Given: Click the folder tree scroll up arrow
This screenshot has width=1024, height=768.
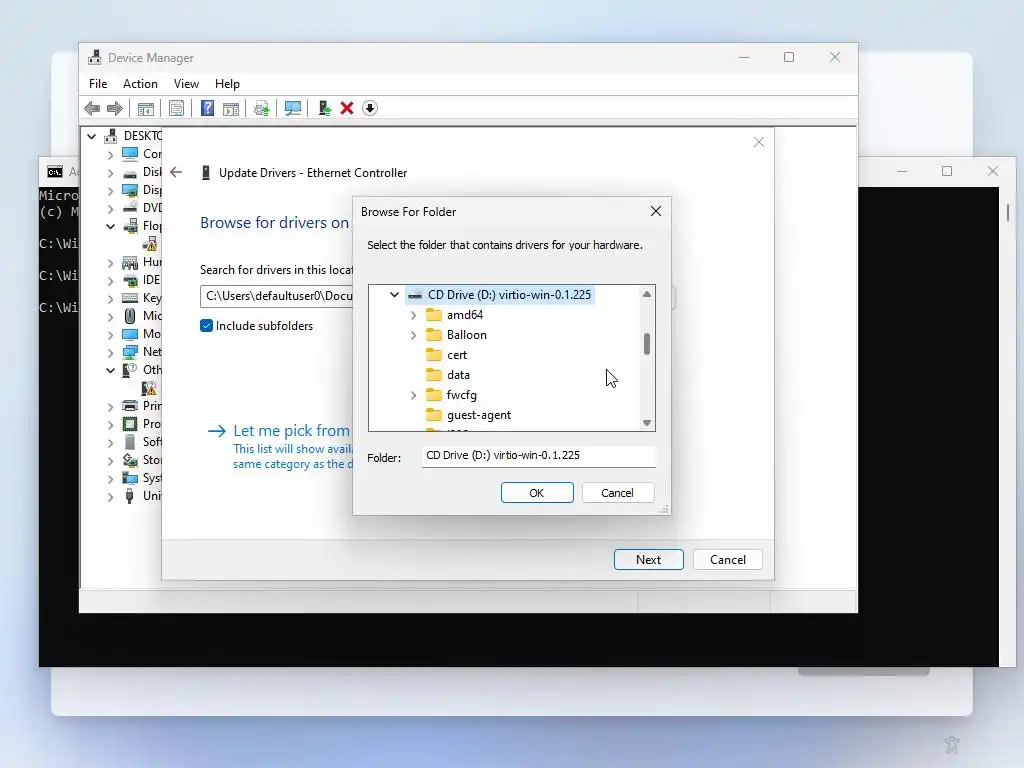Looking at the screenshot, I should click(x=647, y=294).
